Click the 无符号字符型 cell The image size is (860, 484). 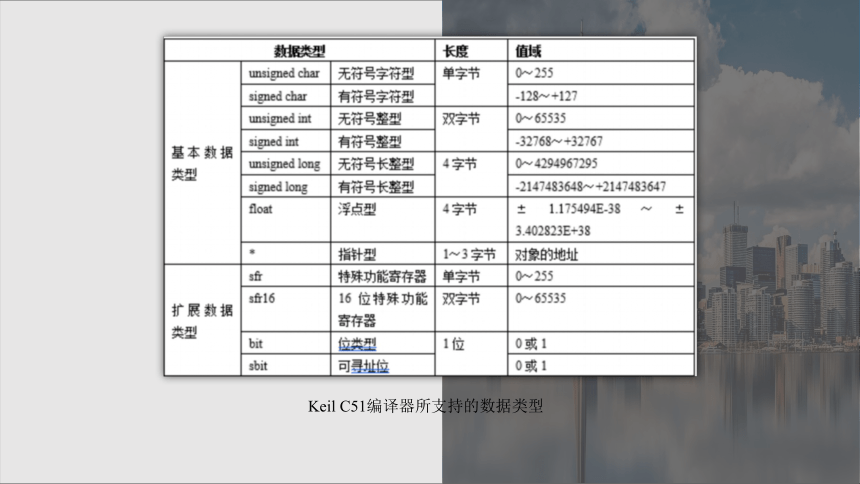(383, 73)
